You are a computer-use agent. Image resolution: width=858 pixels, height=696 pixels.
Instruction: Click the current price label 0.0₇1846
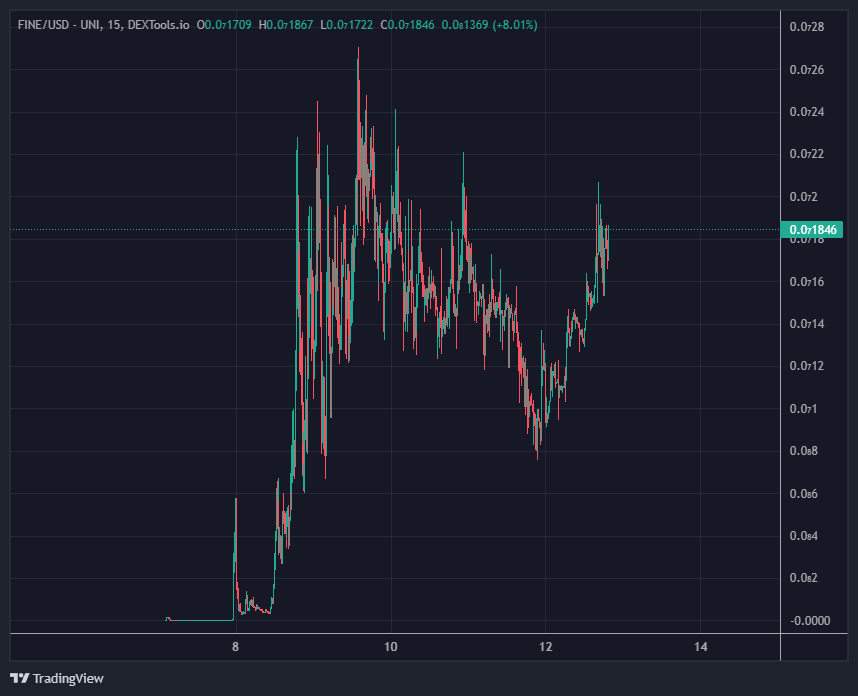812,230
